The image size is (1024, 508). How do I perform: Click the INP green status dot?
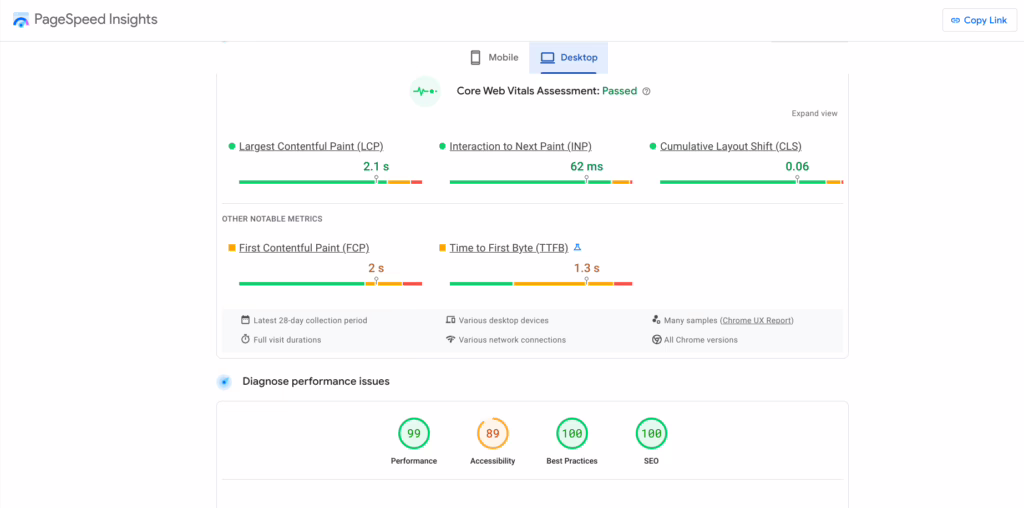pyautogui.click(x=442, y=146)
